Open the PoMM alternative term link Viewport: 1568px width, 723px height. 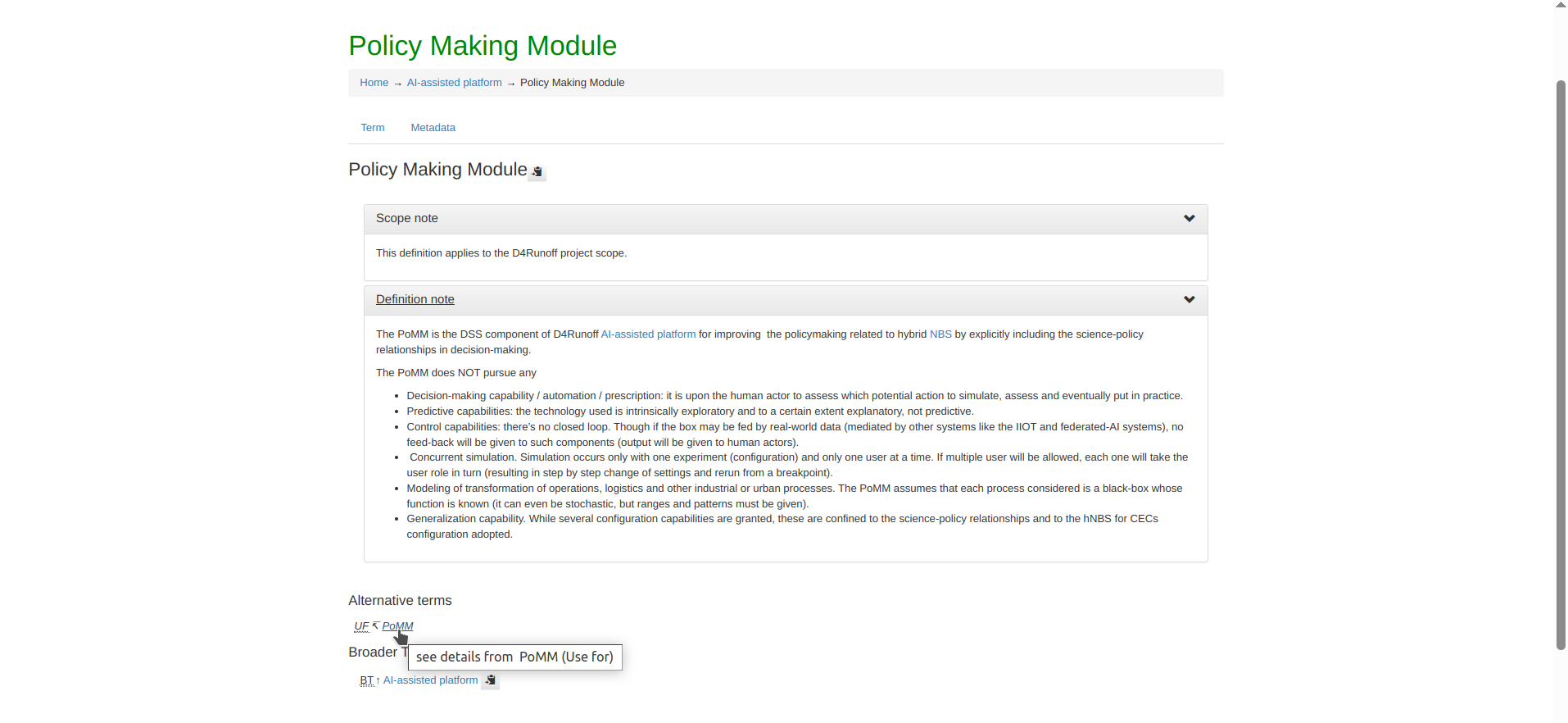point(397,626)
